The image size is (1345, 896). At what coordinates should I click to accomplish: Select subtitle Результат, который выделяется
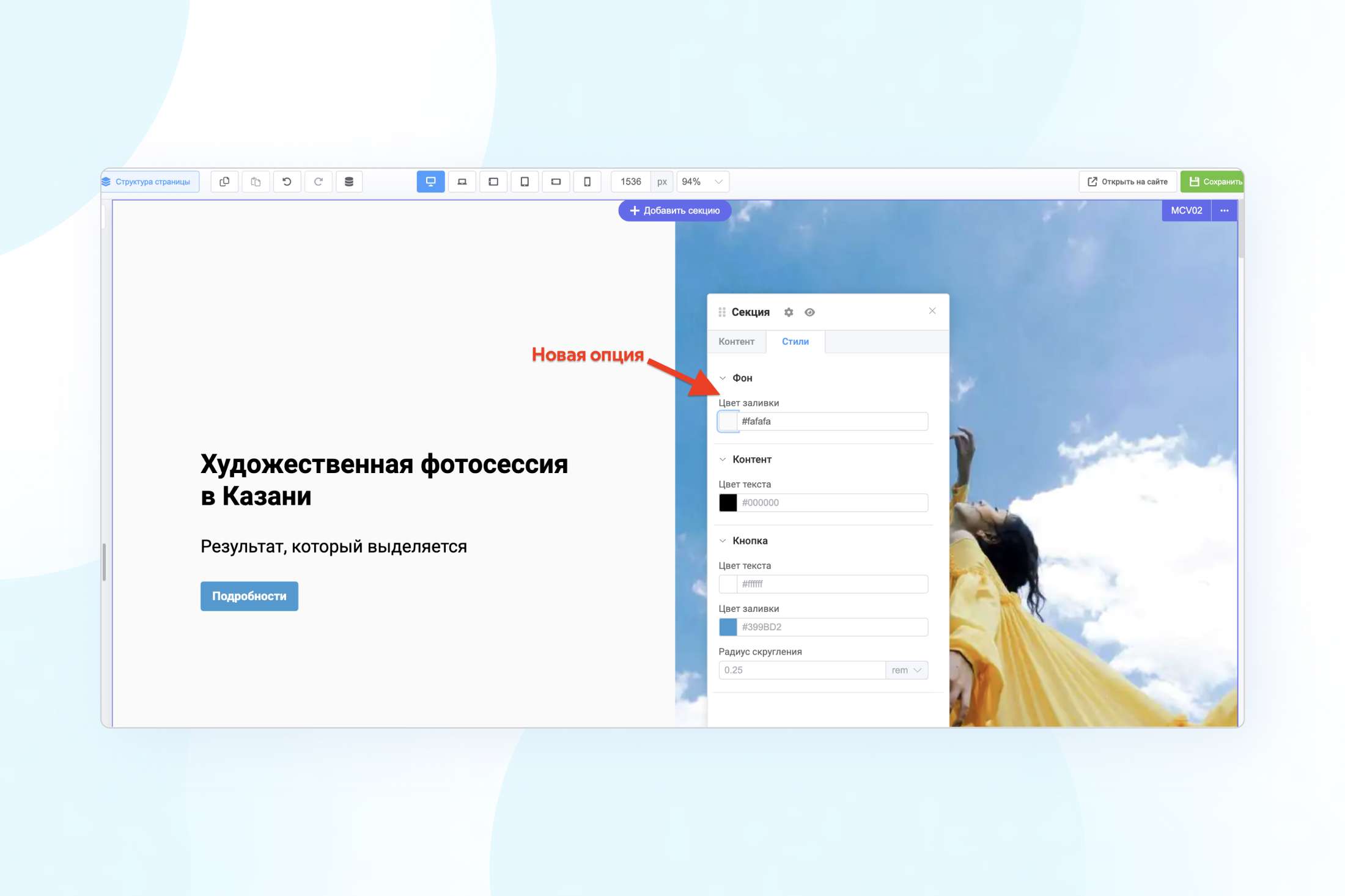pos(334,546)
